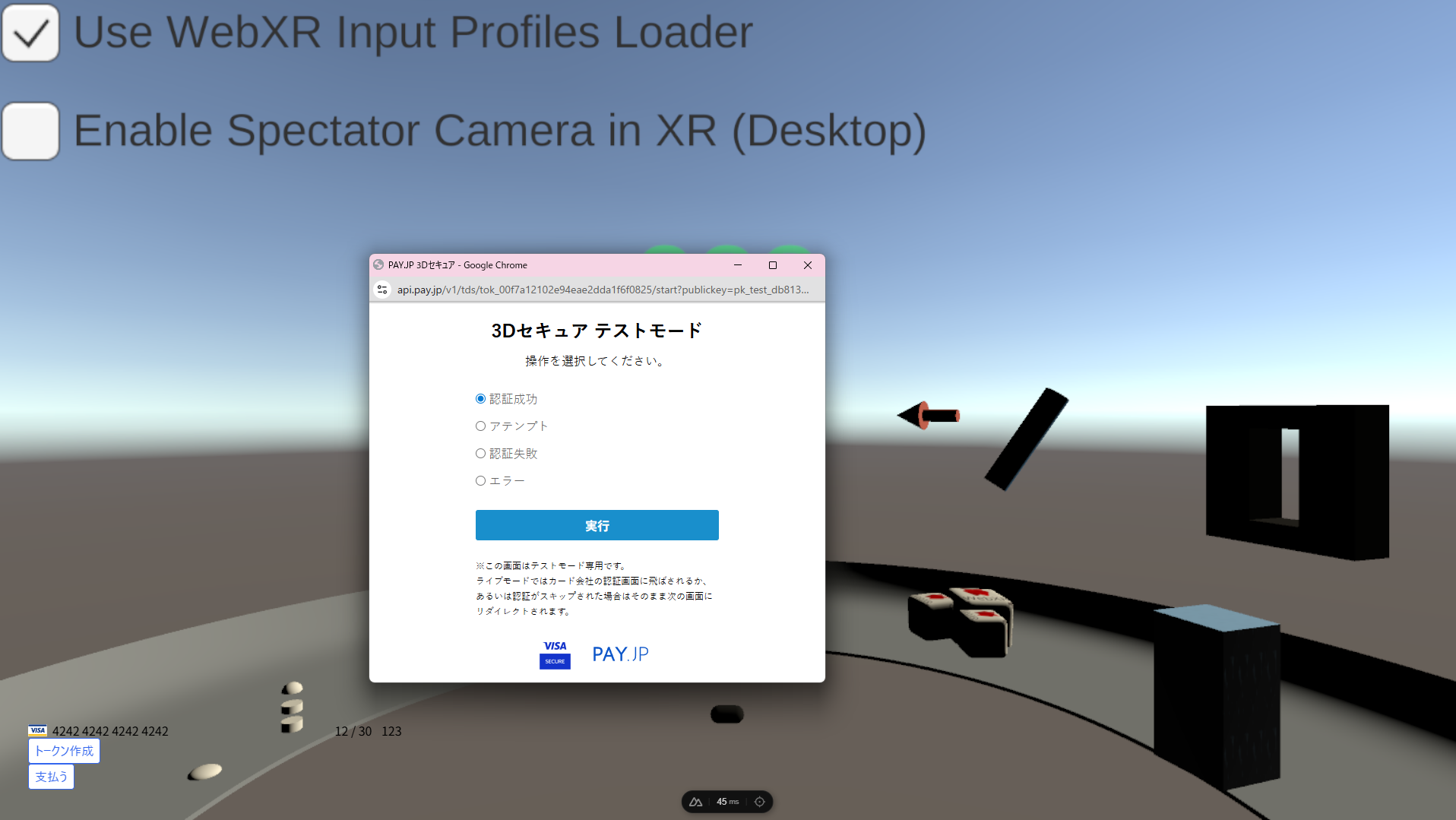Click the CVC field 123
The image size is (1456, 820).
(x=391, y=731)
